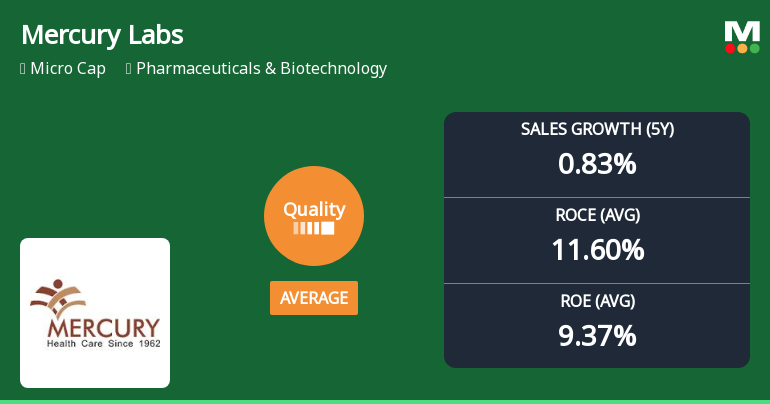Image resolution: width=770 pixels, height=404 pixels.
Task: Click the AVERAGE rating button
Action: 314,298
